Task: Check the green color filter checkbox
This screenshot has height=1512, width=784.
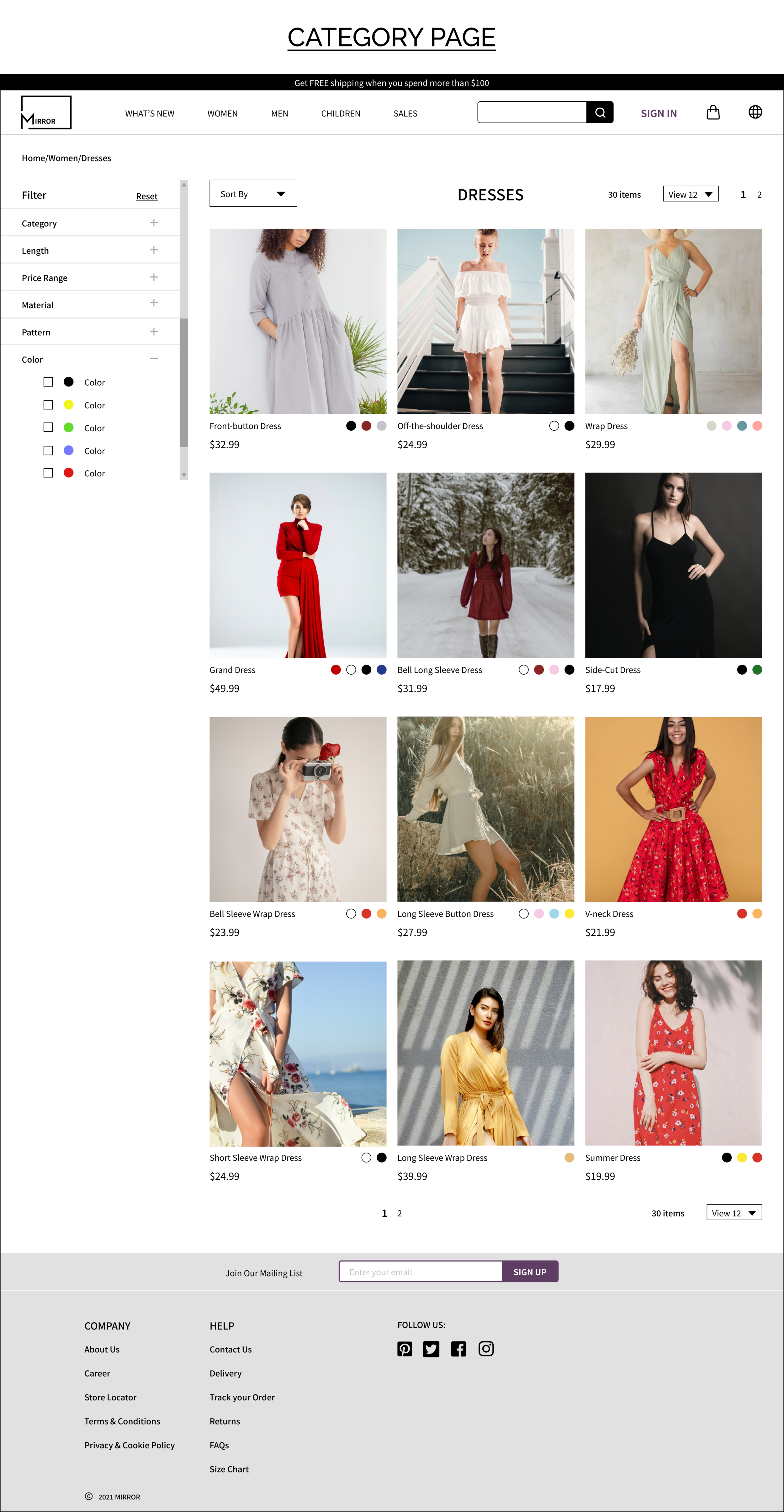Action: [x=48, y=428]
